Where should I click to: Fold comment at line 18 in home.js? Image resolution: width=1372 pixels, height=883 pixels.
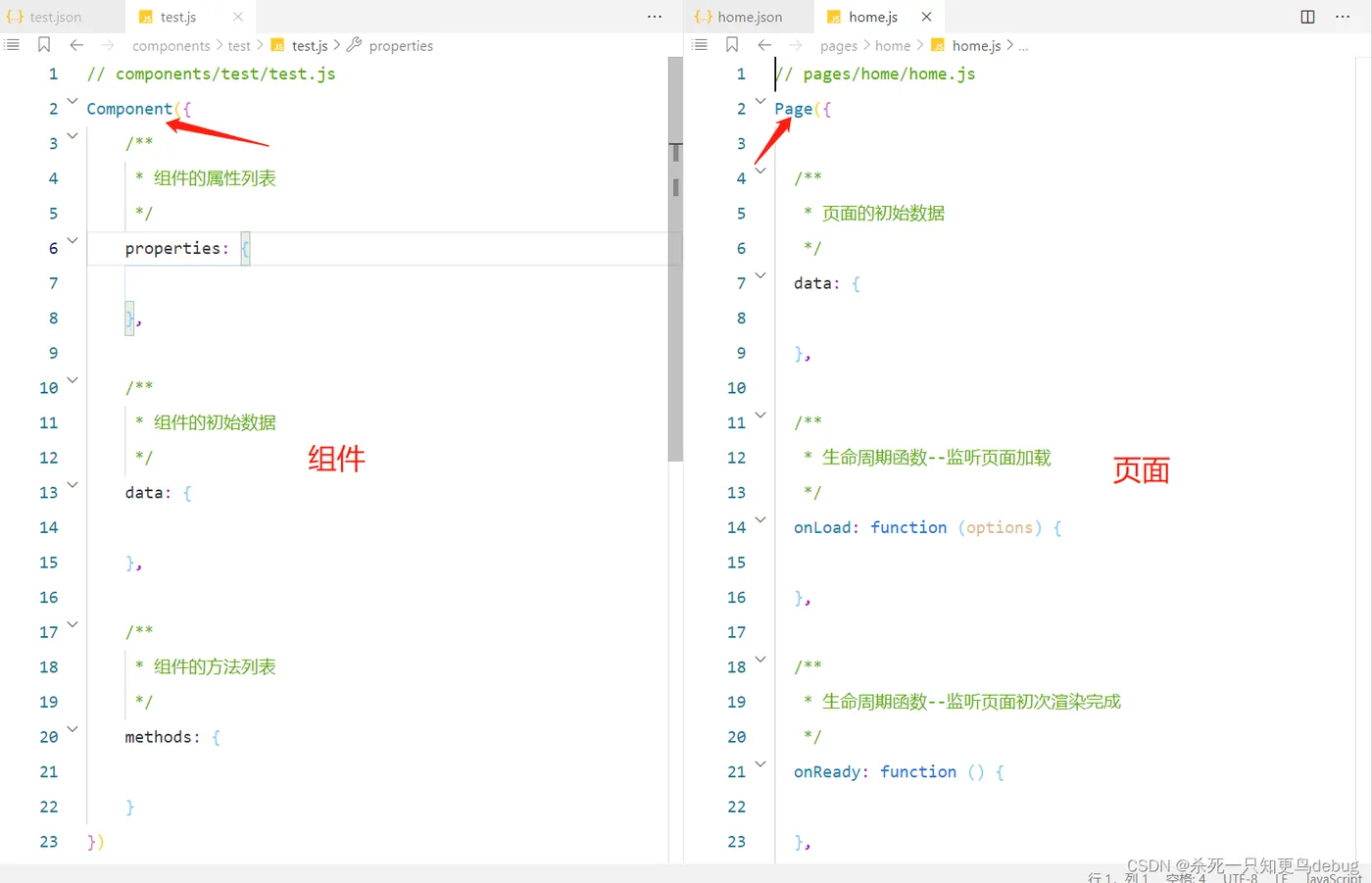pos(760,660)
